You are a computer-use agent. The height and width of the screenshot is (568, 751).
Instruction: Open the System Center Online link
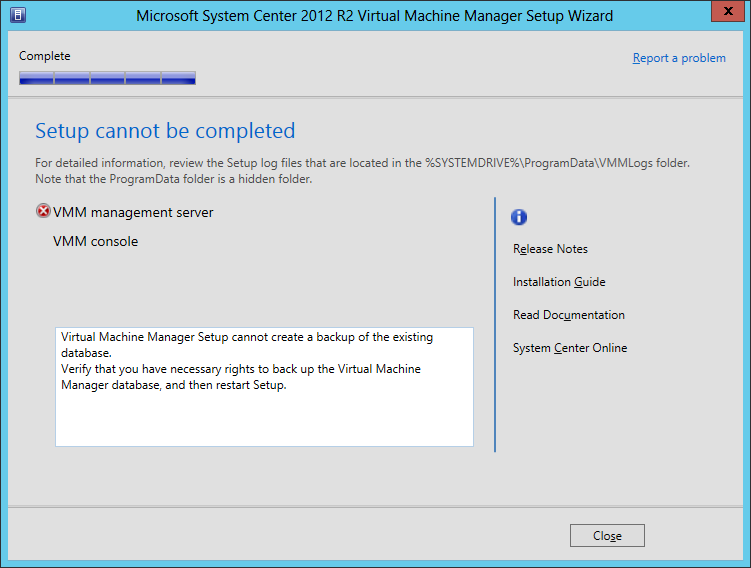click(x=569, y=348)
